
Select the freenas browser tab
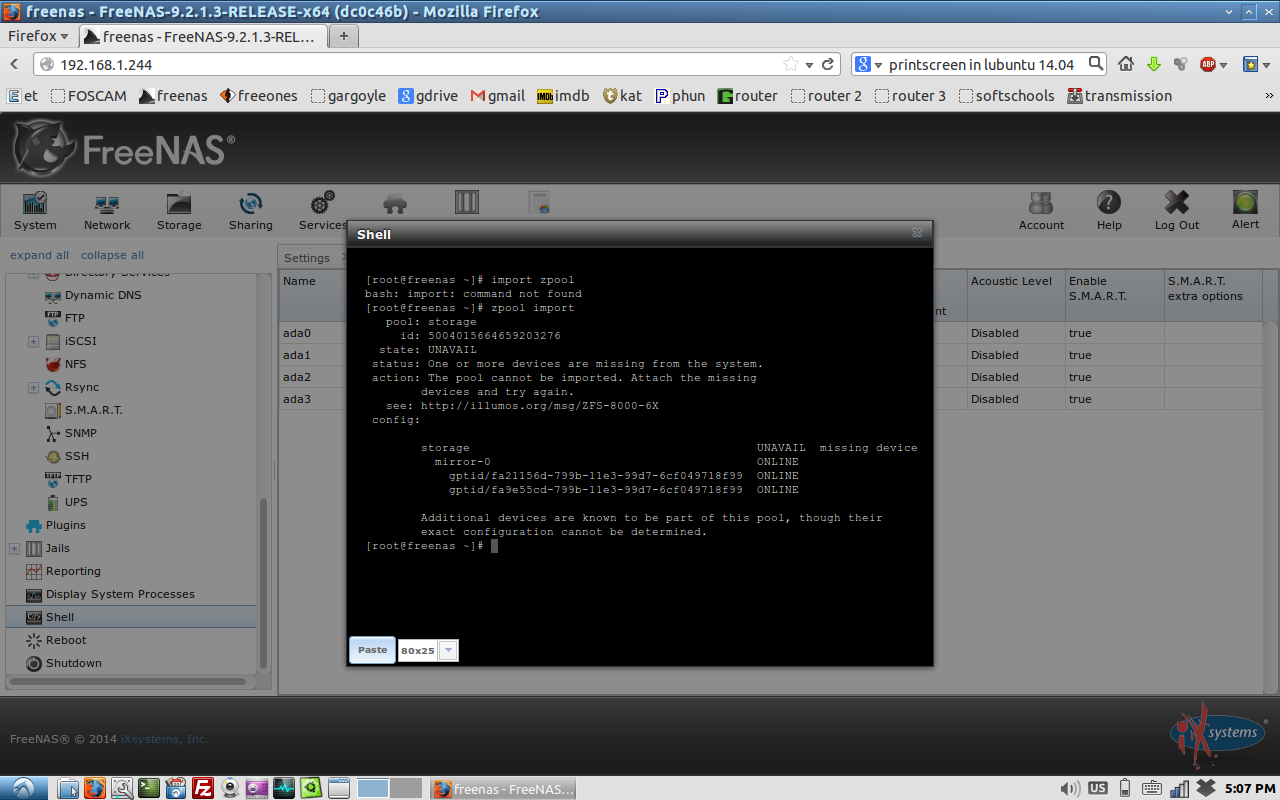(x=202, y=36)
